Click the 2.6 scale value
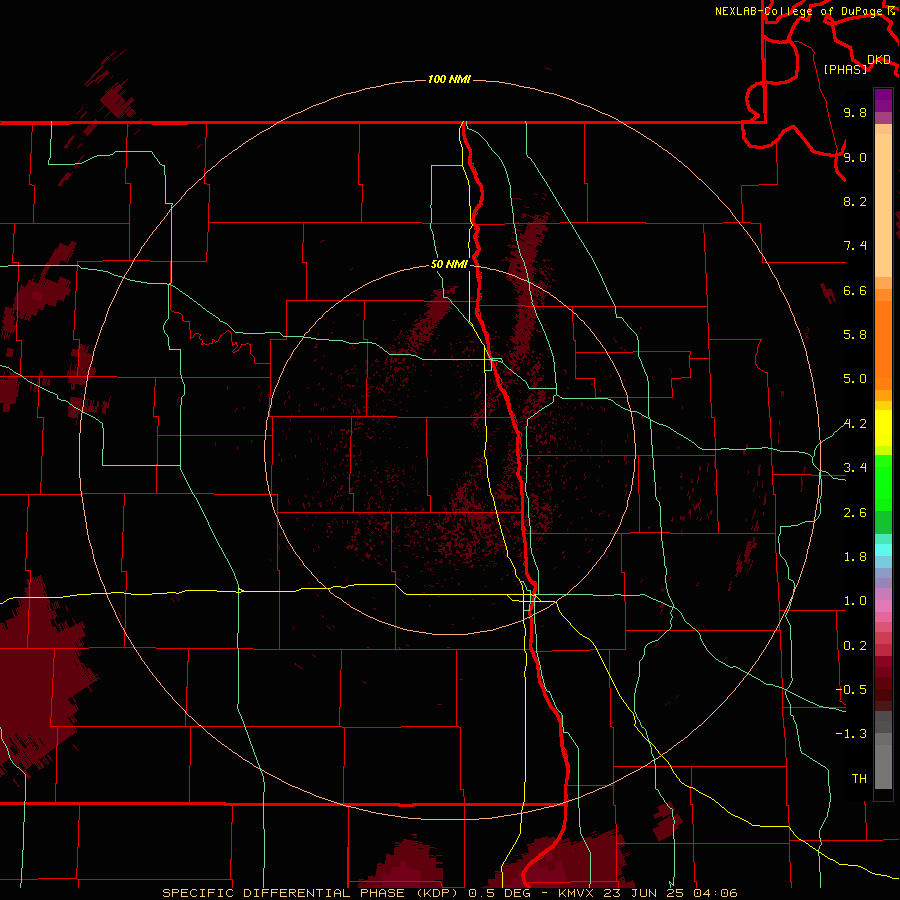The height and width of the screenshot is (900, 900). coord(855,512)
